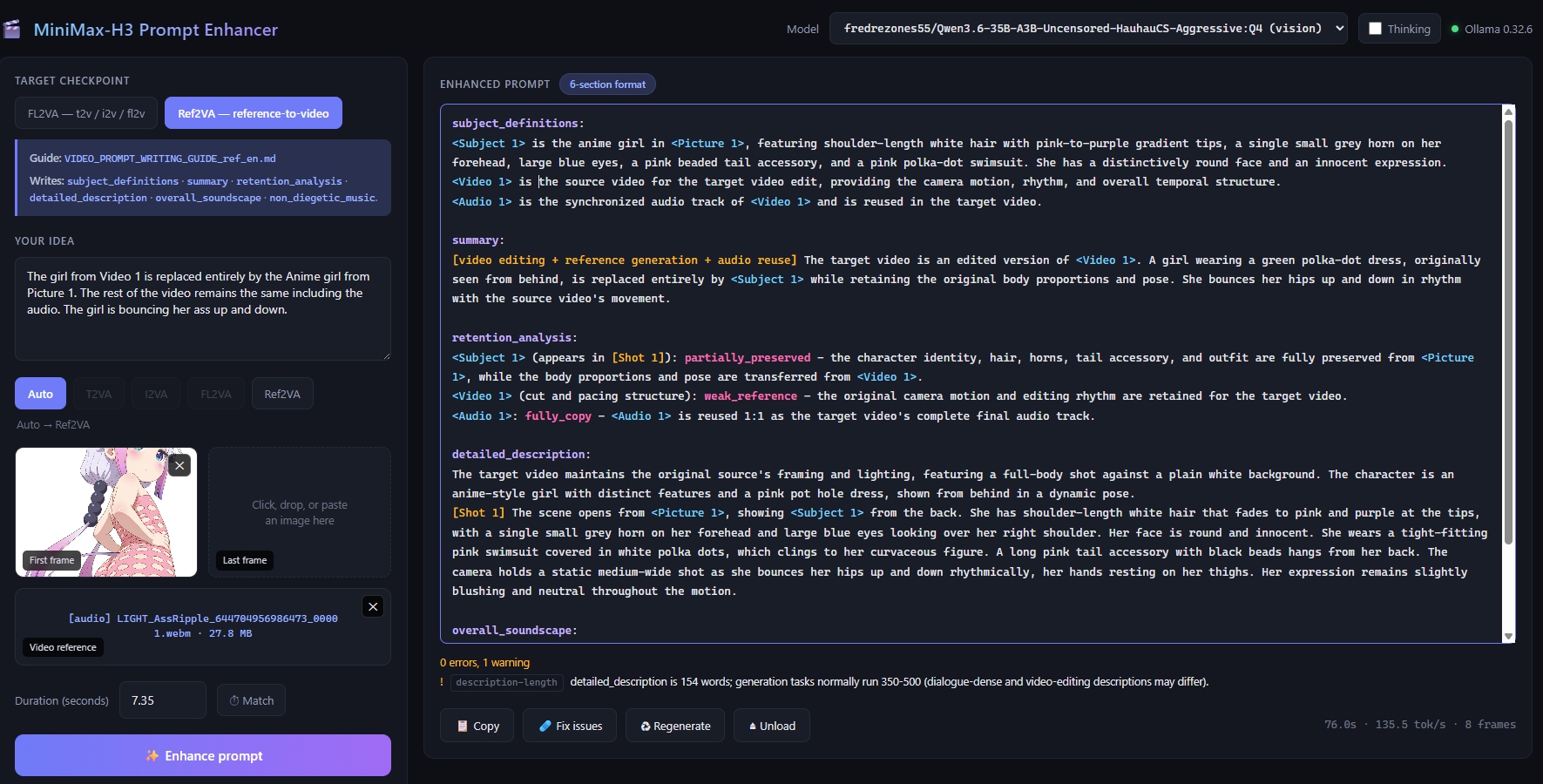Select the T2VA mode button
Screen dimensions: 1543x784
pyautogui.click(x=98, y=394)
